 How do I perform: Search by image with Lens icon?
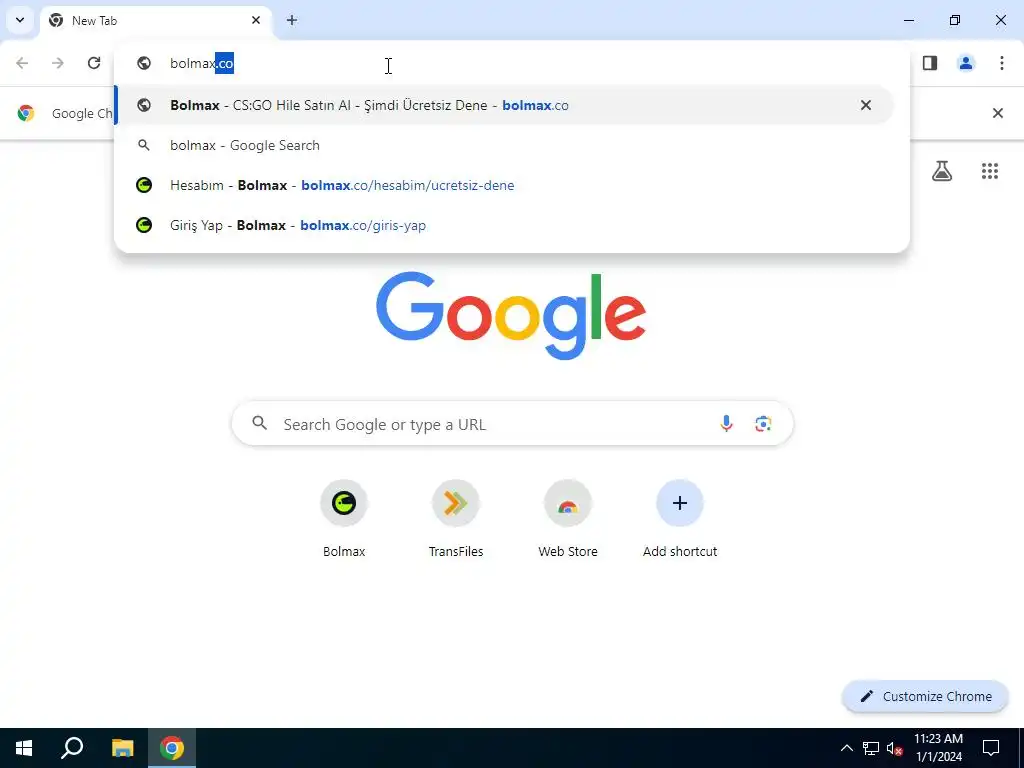coord(763,424)
